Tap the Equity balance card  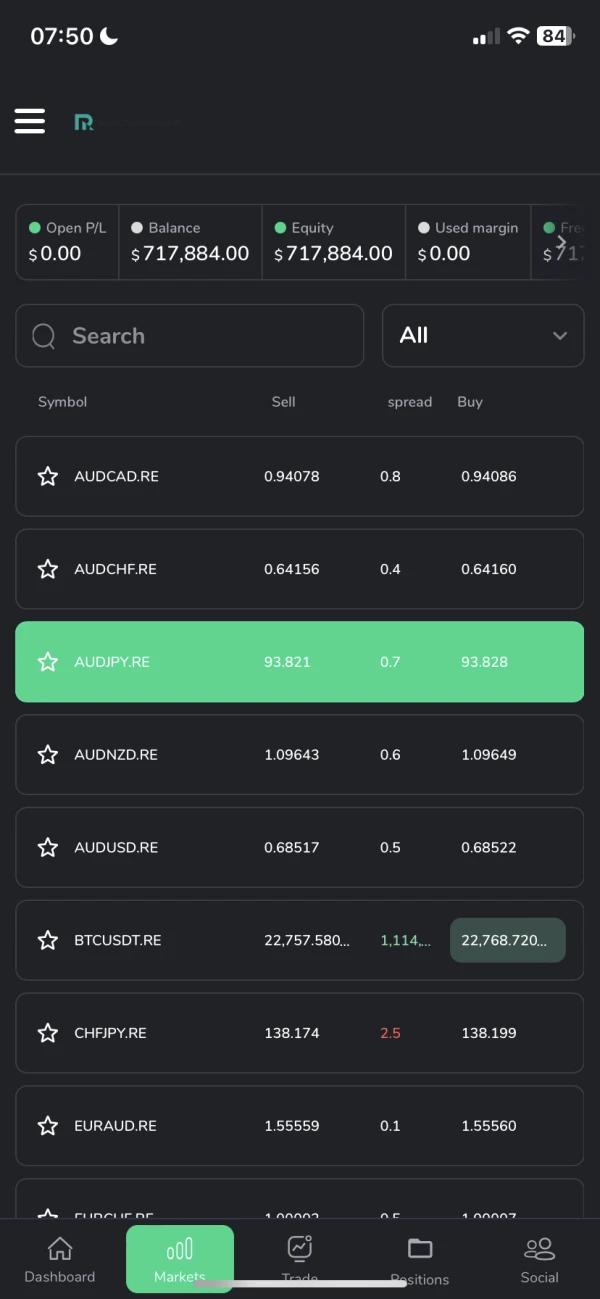(333, 242)
